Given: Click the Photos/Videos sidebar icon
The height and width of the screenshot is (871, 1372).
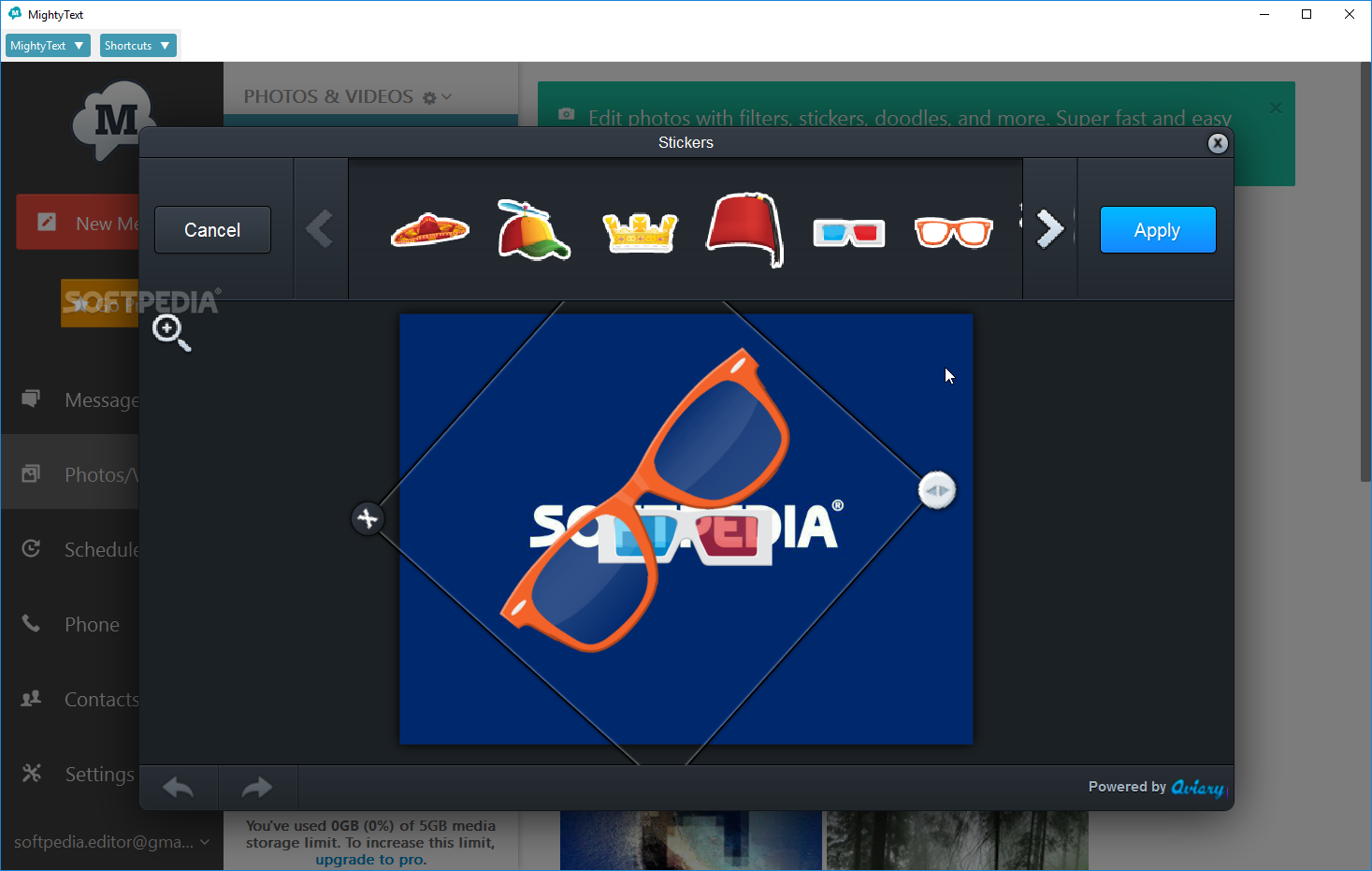Looking at the screenshot, I should [x=31, y=474].
